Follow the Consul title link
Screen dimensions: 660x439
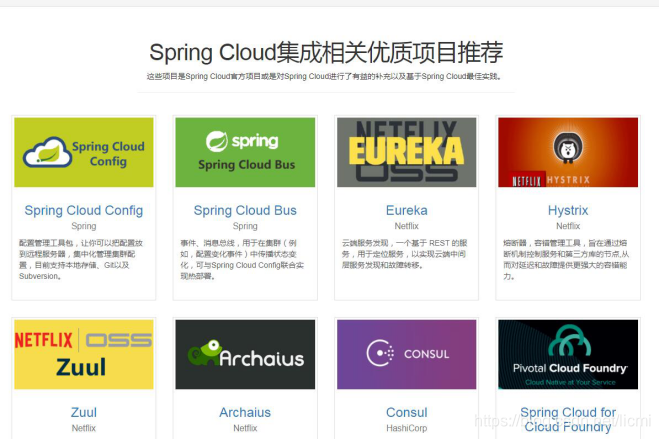[407, 412]
